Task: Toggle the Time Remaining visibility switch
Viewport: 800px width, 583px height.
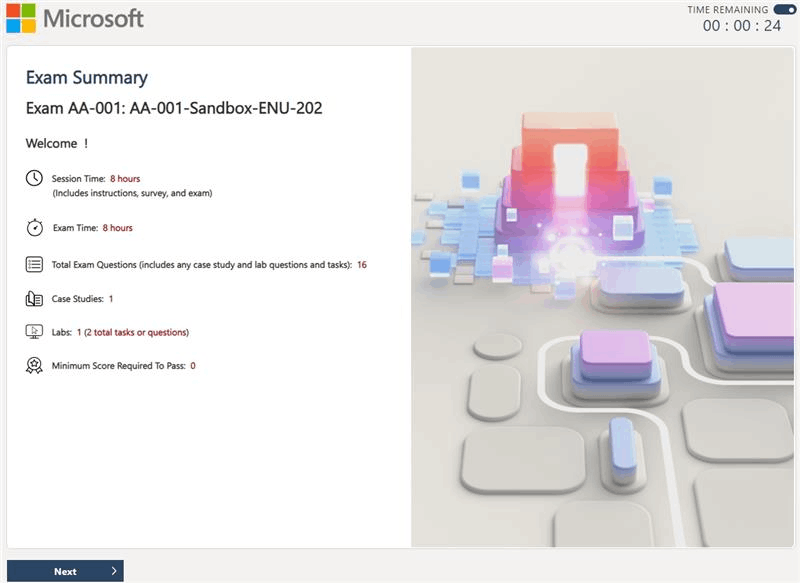Action: [x=784, y=10]
